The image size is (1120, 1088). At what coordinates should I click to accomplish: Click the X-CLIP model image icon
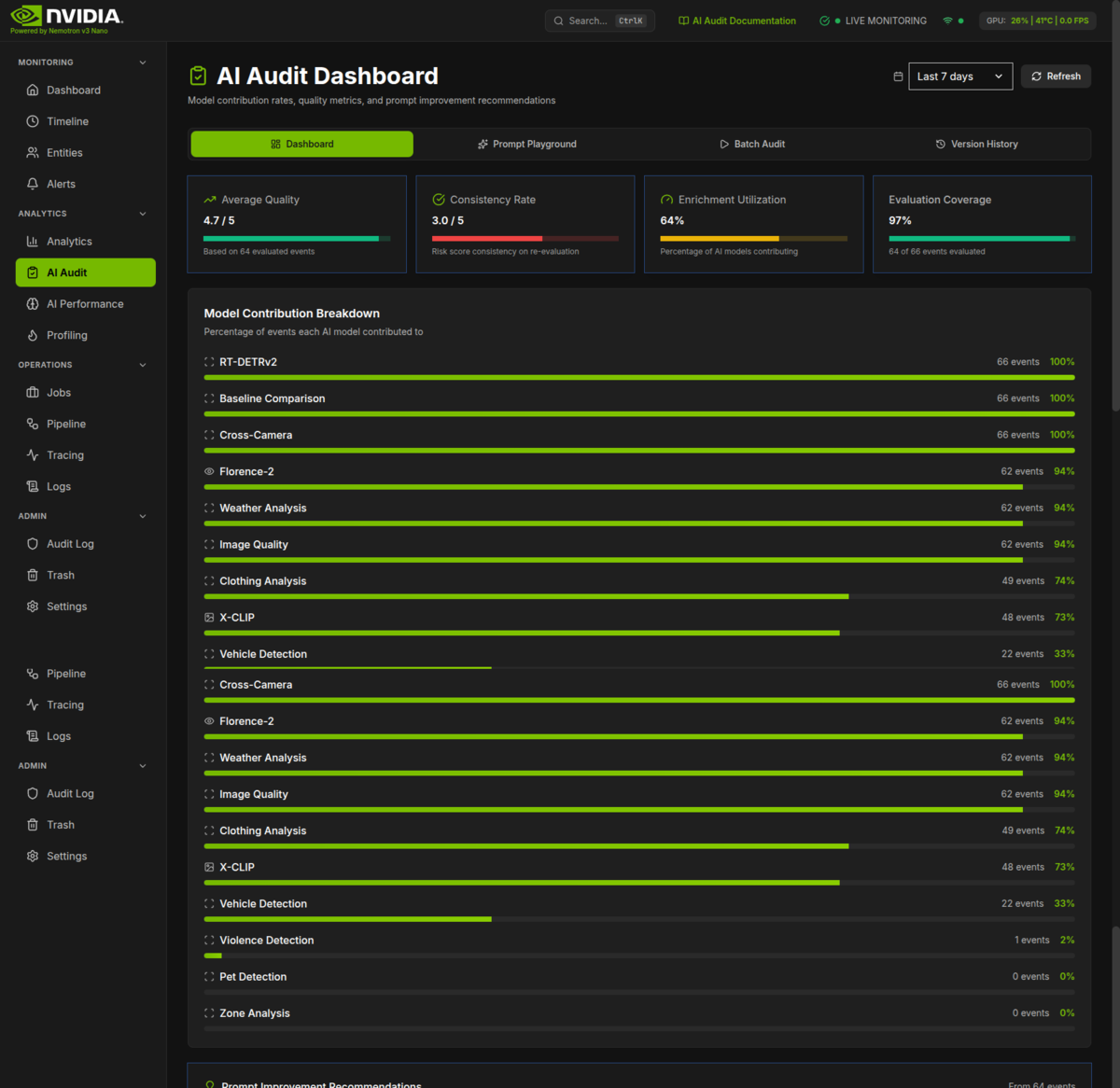[x=207, y=617]
